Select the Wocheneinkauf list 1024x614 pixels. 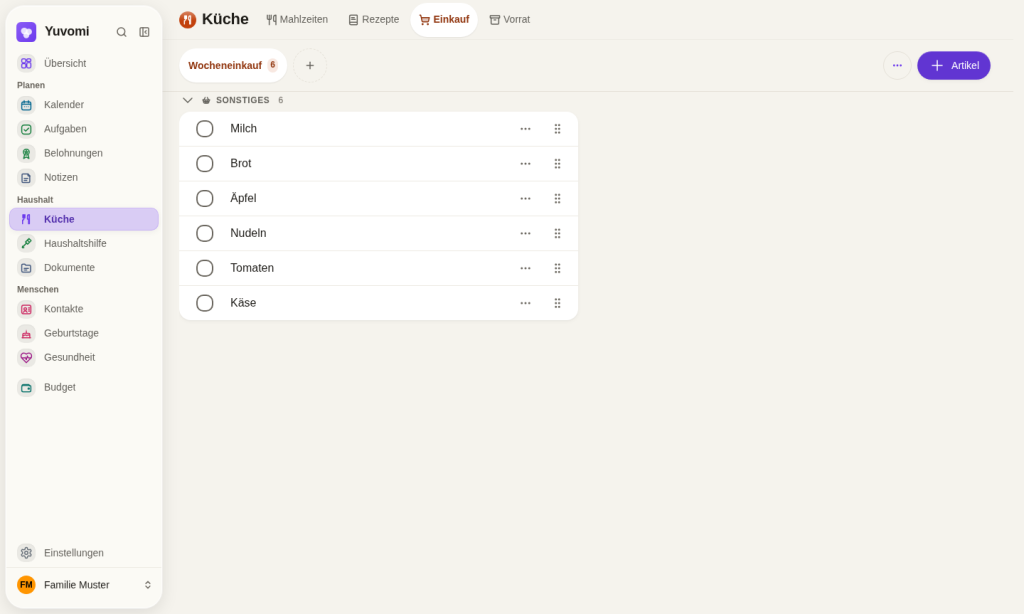pos(233,65)
